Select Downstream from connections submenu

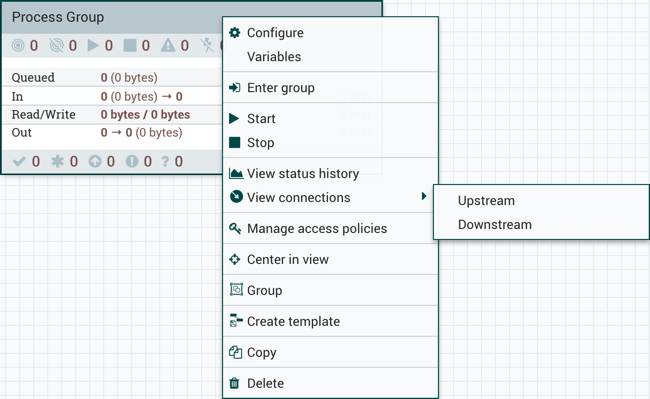pyautogui.click(x=495, y=225)
